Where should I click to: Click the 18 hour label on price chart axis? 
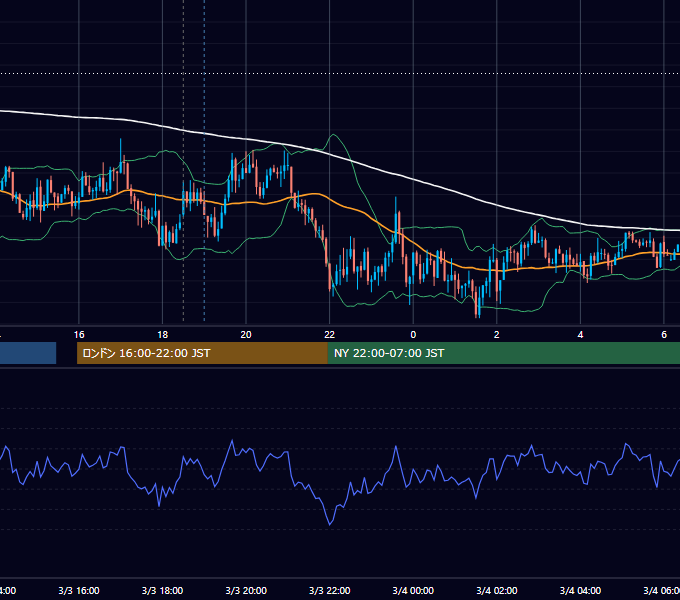[162, 335]
